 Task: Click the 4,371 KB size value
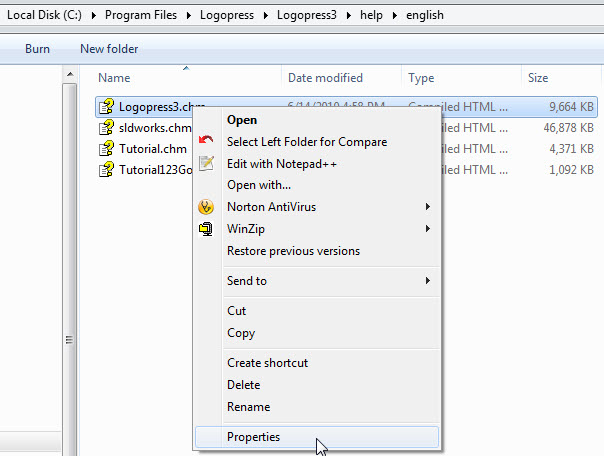[571, 149]
